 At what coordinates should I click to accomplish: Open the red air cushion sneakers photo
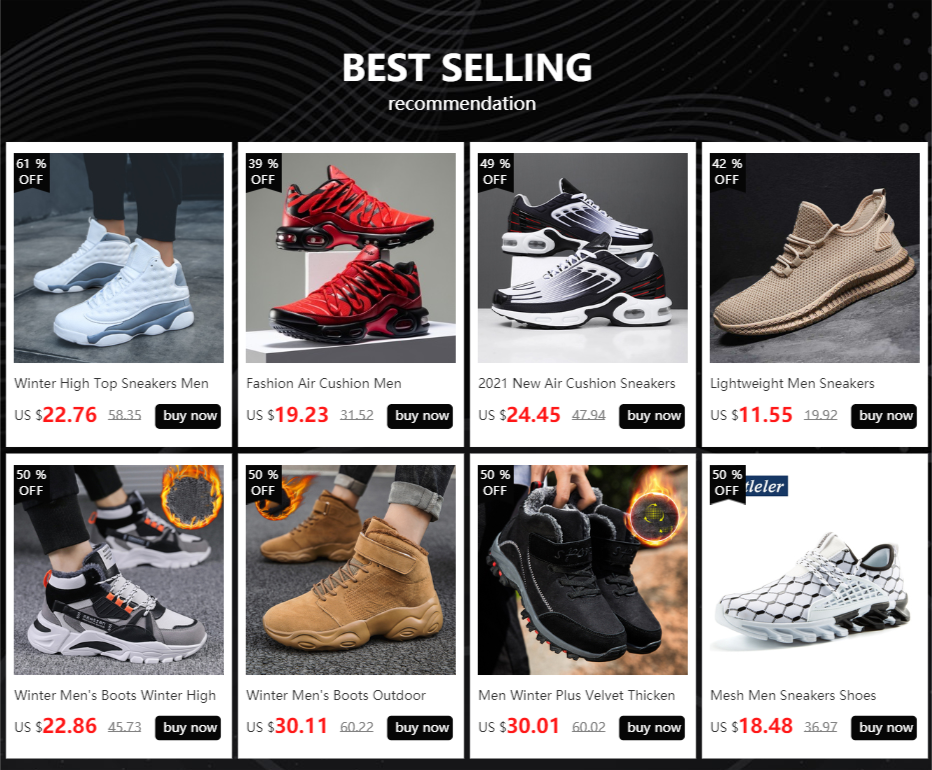coord(351,257)
